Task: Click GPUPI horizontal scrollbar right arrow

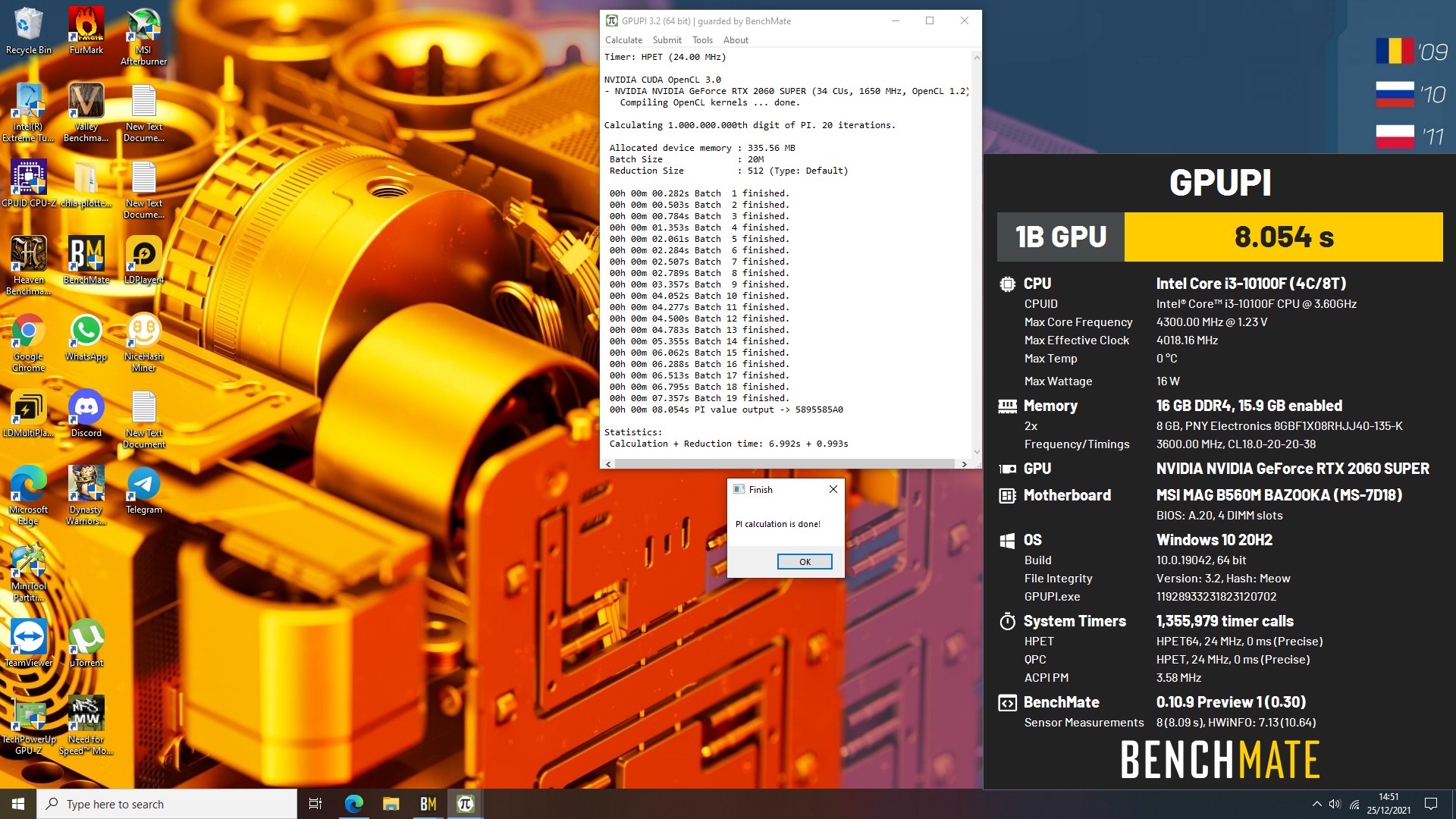Action: pyautogui.click(x=964, y=464)
